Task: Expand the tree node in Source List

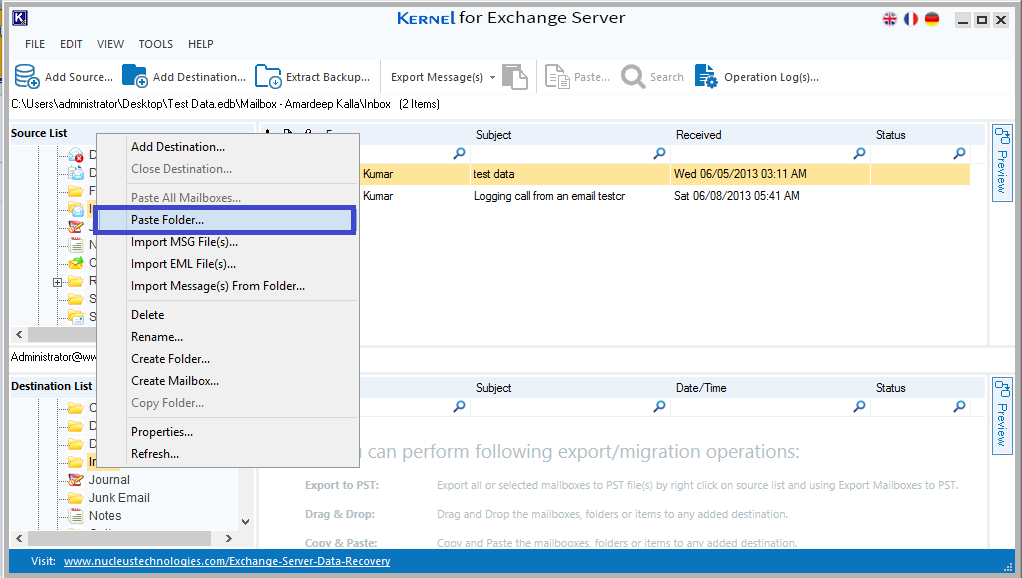Action: [x=57, y=282]
